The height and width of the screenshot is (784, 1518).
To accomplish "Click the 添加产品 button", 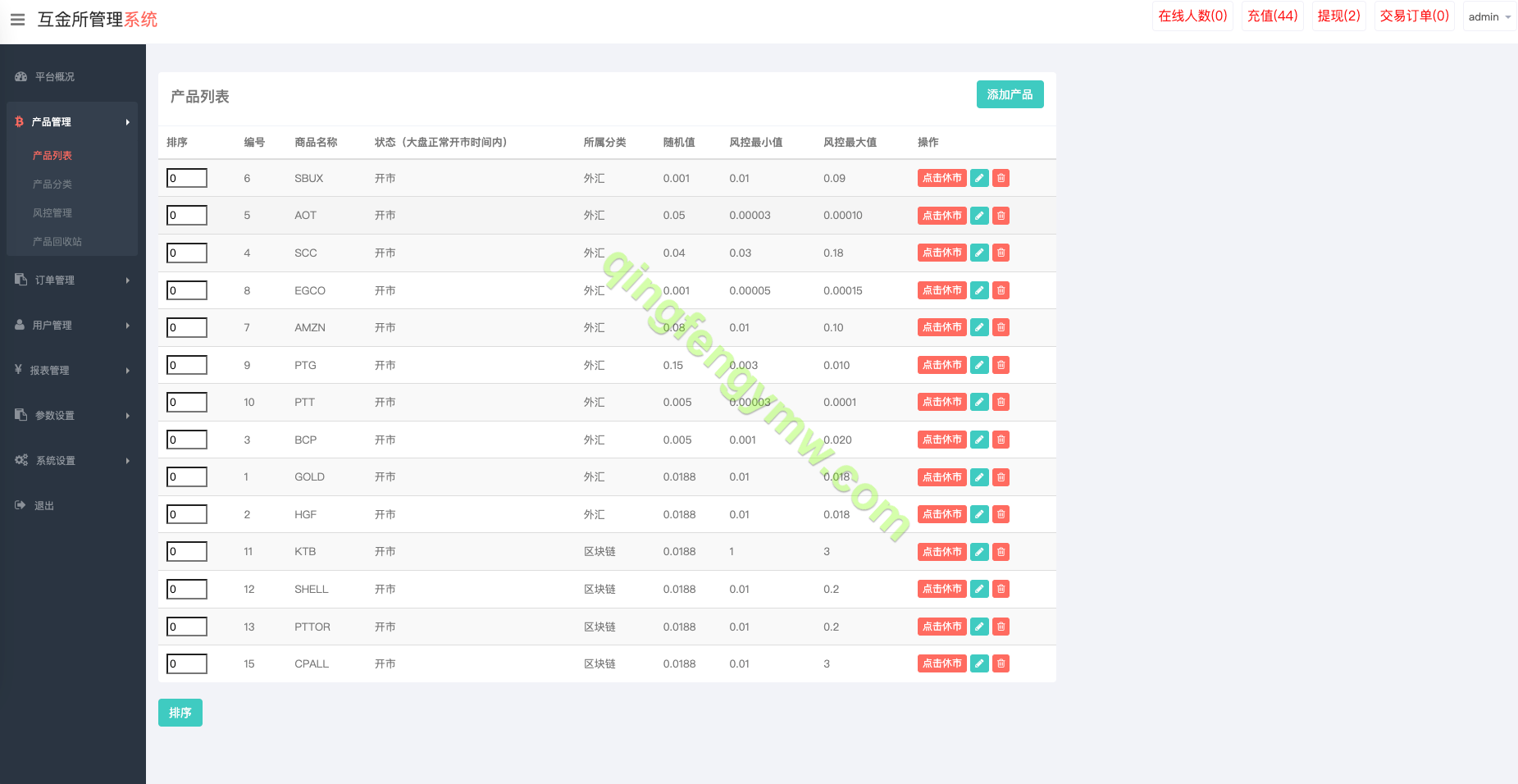I will click(x=1010, y=94).
